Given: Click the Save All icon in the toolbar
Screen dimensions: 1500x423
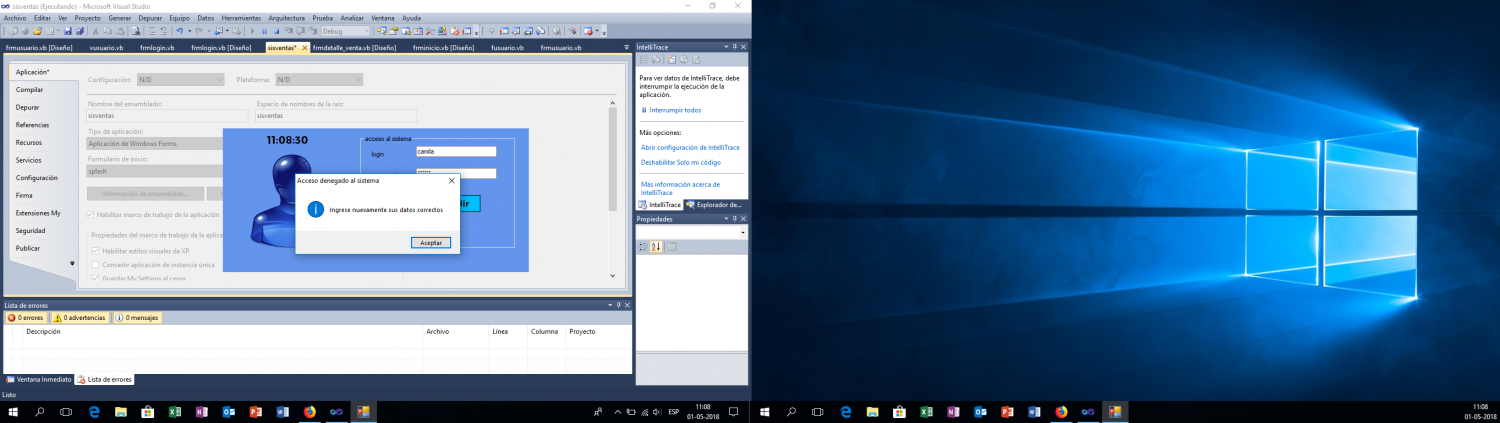Looking at the screenshot, I should pyautogui.click(x=80, y=31).
